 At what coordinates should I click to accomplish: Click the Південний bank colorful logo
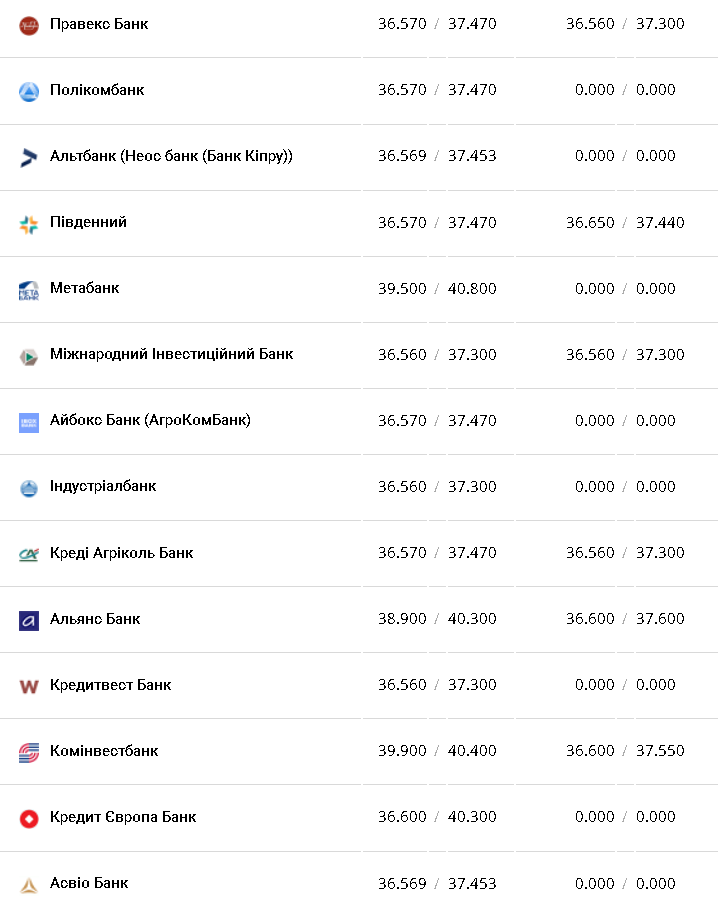pyautogui.click(x=29, y=224)
